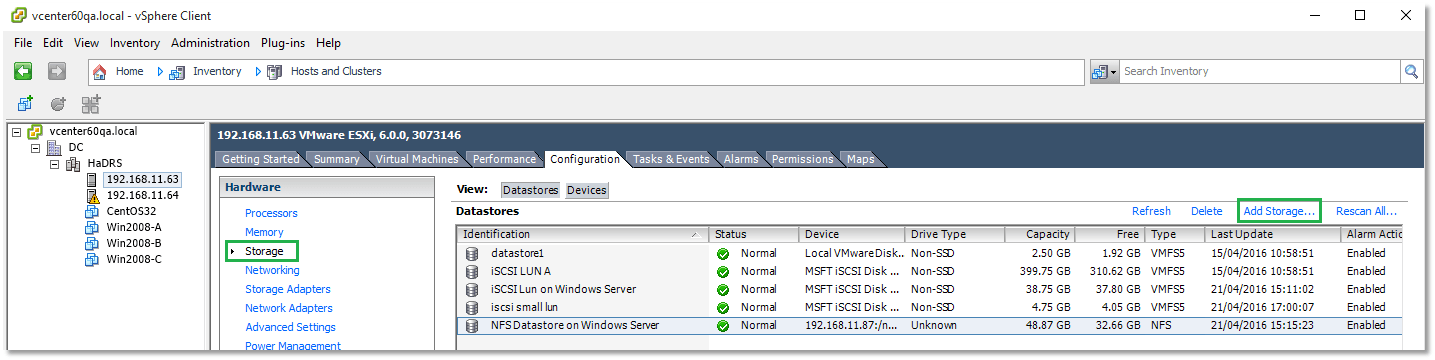Click the forward navigation arrow icon

tap(57, 71)
